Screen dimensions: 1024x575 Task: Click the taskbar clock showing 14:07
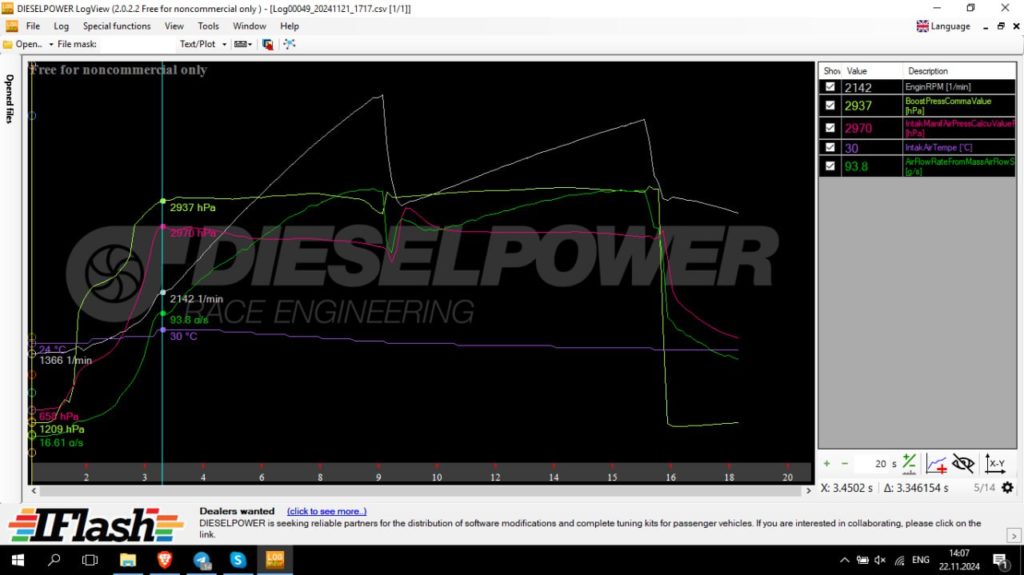click(x=959, y=560)
